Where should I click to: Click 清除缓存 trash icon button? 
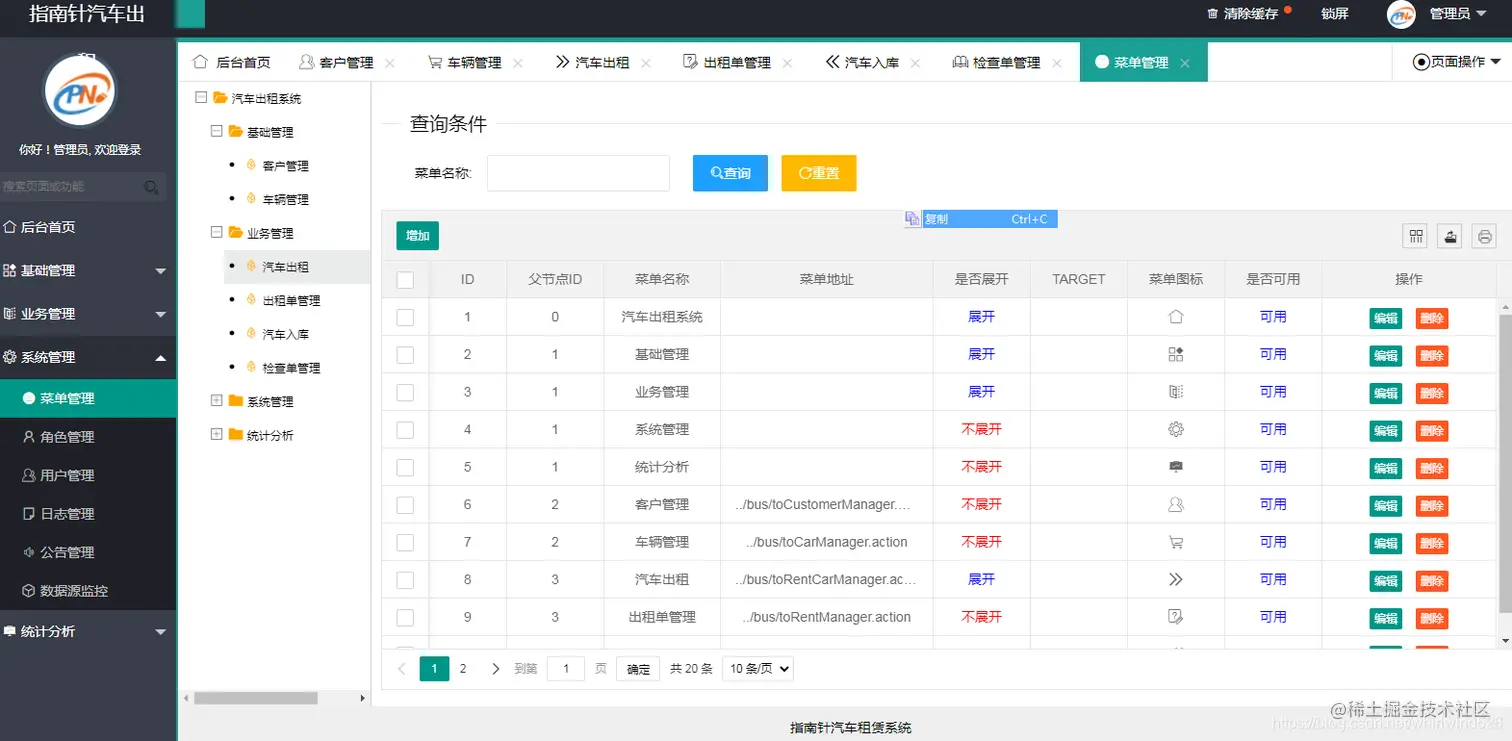click(1243, 14)
